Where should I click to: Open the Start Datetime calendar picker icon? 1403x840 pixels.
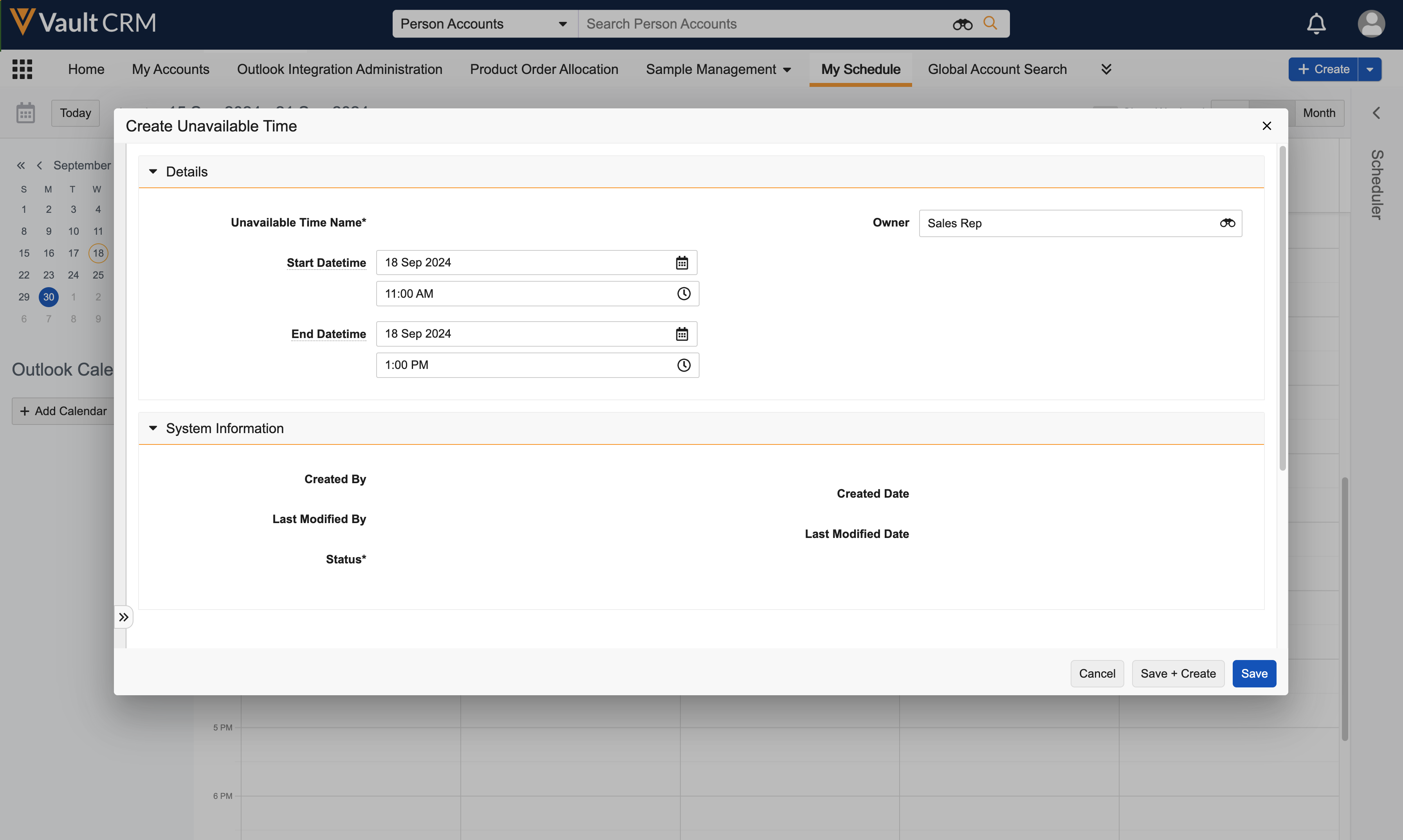pyautogui.click(x=682, y=263)
